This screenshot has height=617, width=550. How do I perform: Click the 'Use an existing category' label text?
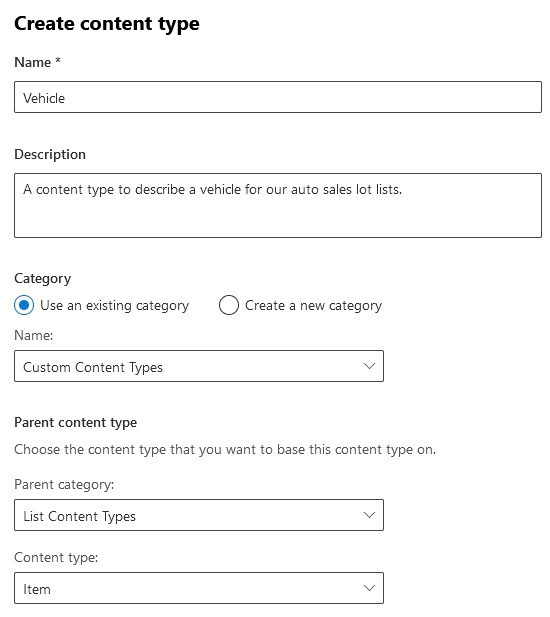[x=114, y=306]
